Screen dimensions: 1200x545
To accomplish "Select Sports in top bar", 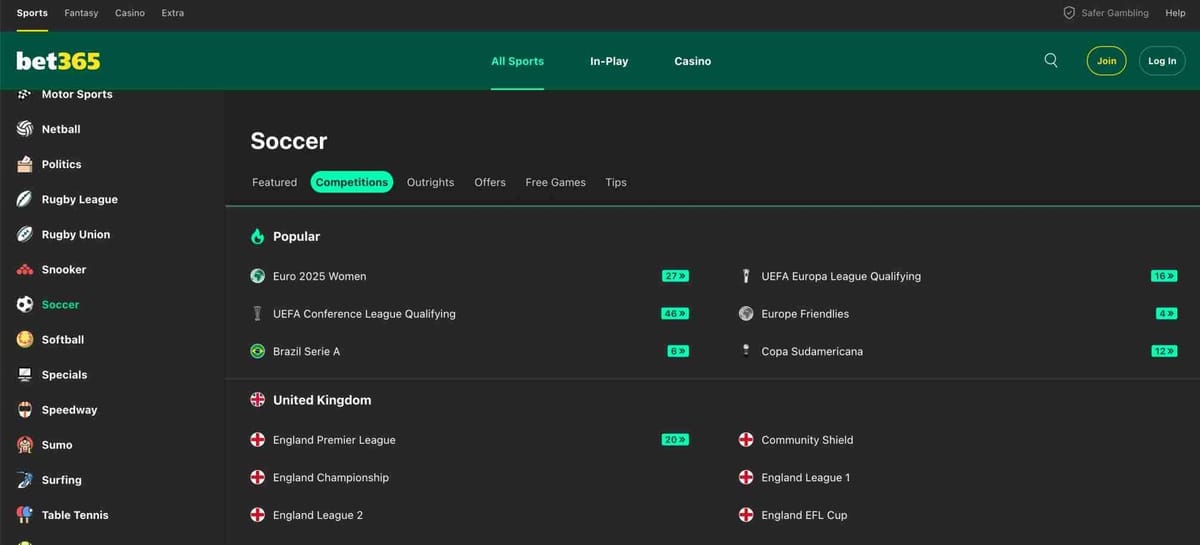I will pos(32,13).
